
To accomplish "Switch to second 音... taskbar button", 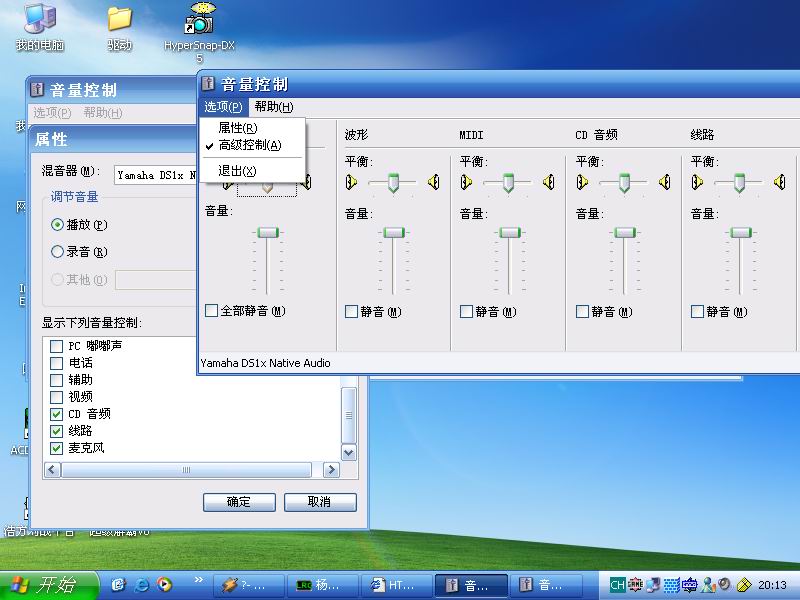I will [545, 585].
